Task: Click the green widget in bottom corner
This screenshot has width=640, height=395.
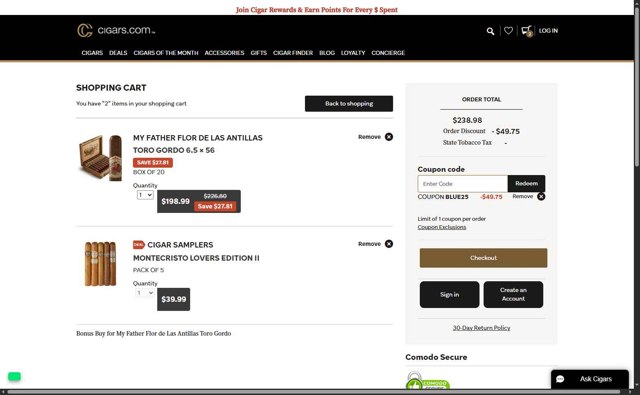Action: 14,376
